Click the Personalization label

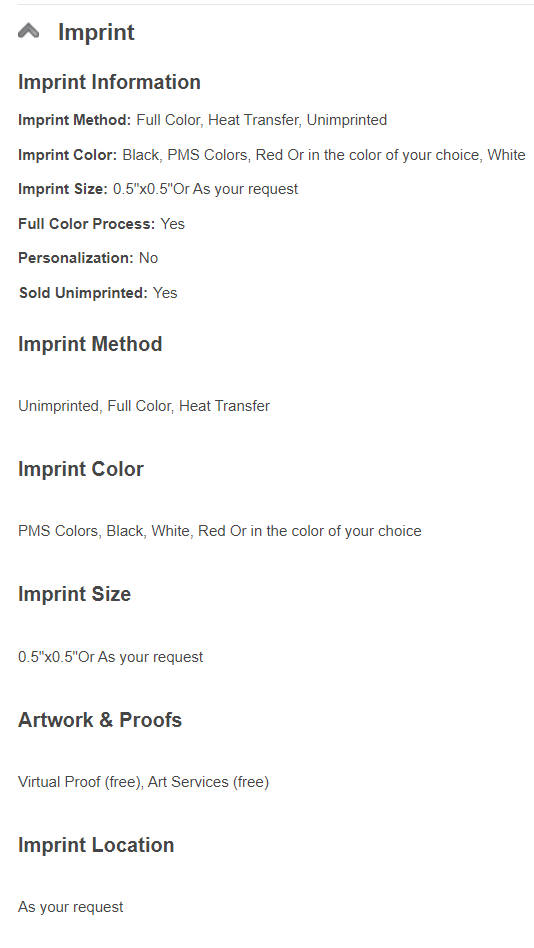tap(76, 258)
